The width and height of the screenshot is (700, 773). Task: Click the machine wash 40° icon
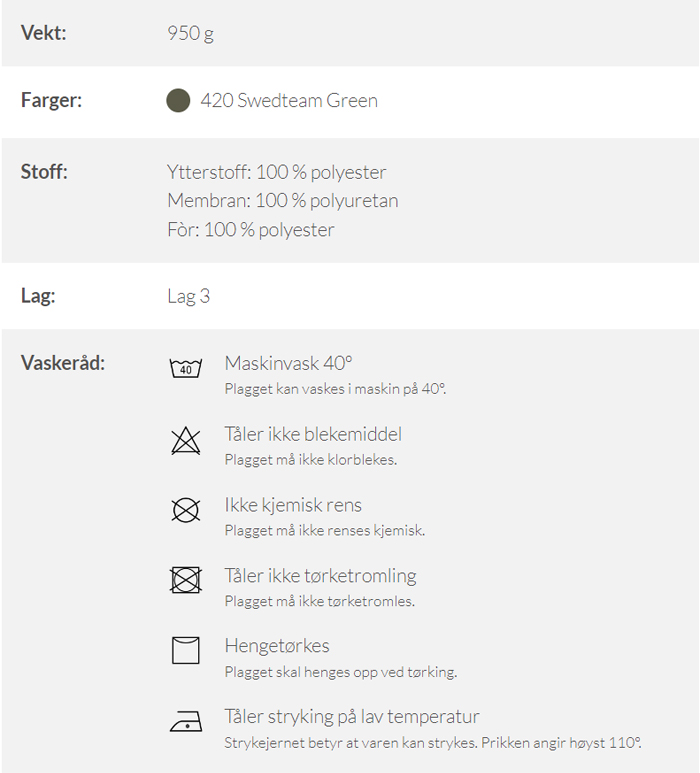(x=186, y=368)
